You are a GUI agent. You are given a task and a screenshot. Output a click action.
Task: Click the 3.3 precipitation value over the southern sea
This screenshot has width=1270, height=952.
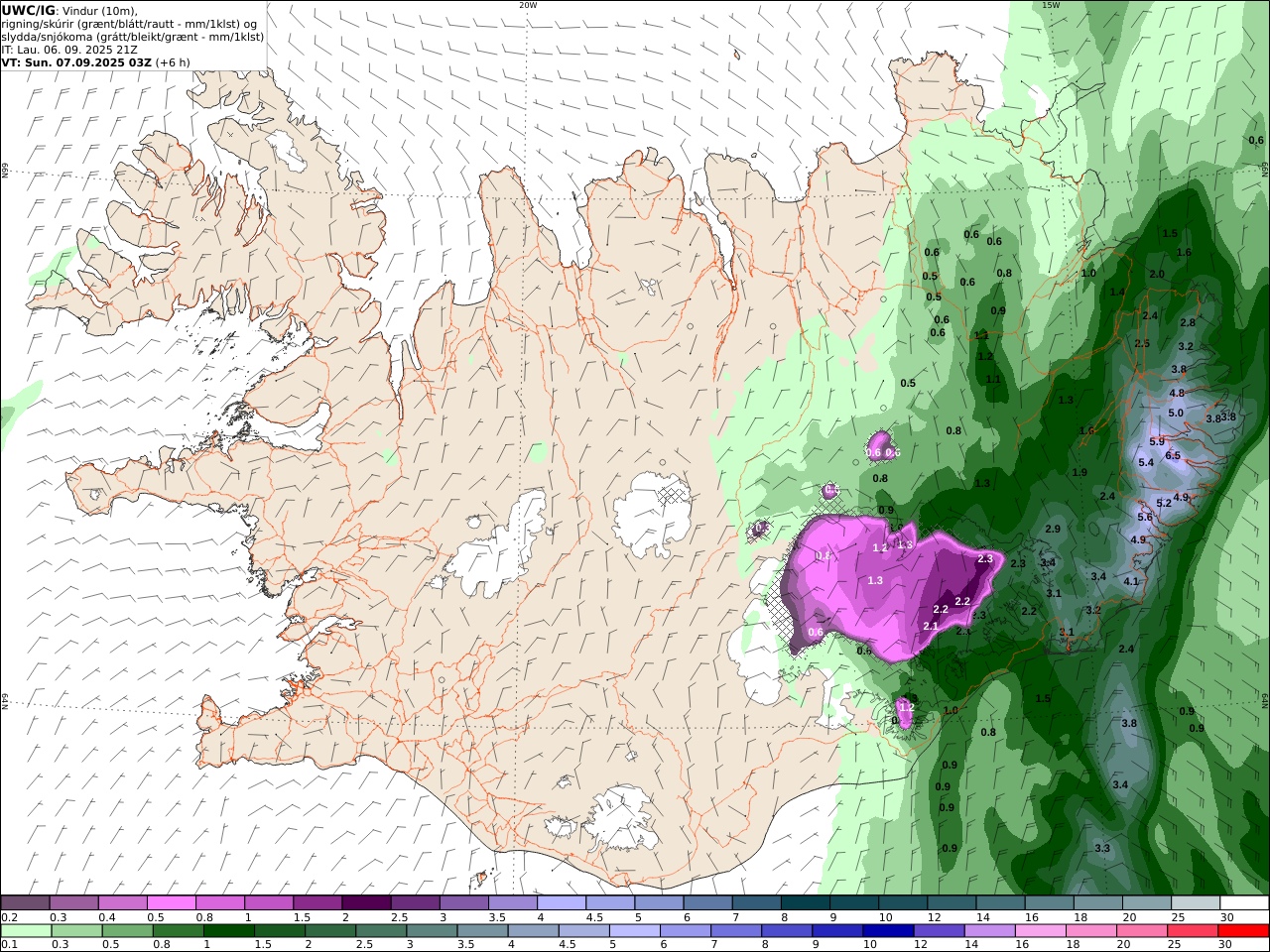pyautogui.click(x=1102, y=848)
